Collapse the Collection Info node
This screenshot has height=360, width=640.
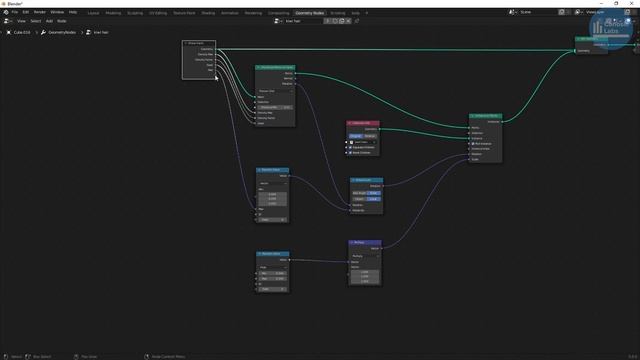[x=349, y=123]
